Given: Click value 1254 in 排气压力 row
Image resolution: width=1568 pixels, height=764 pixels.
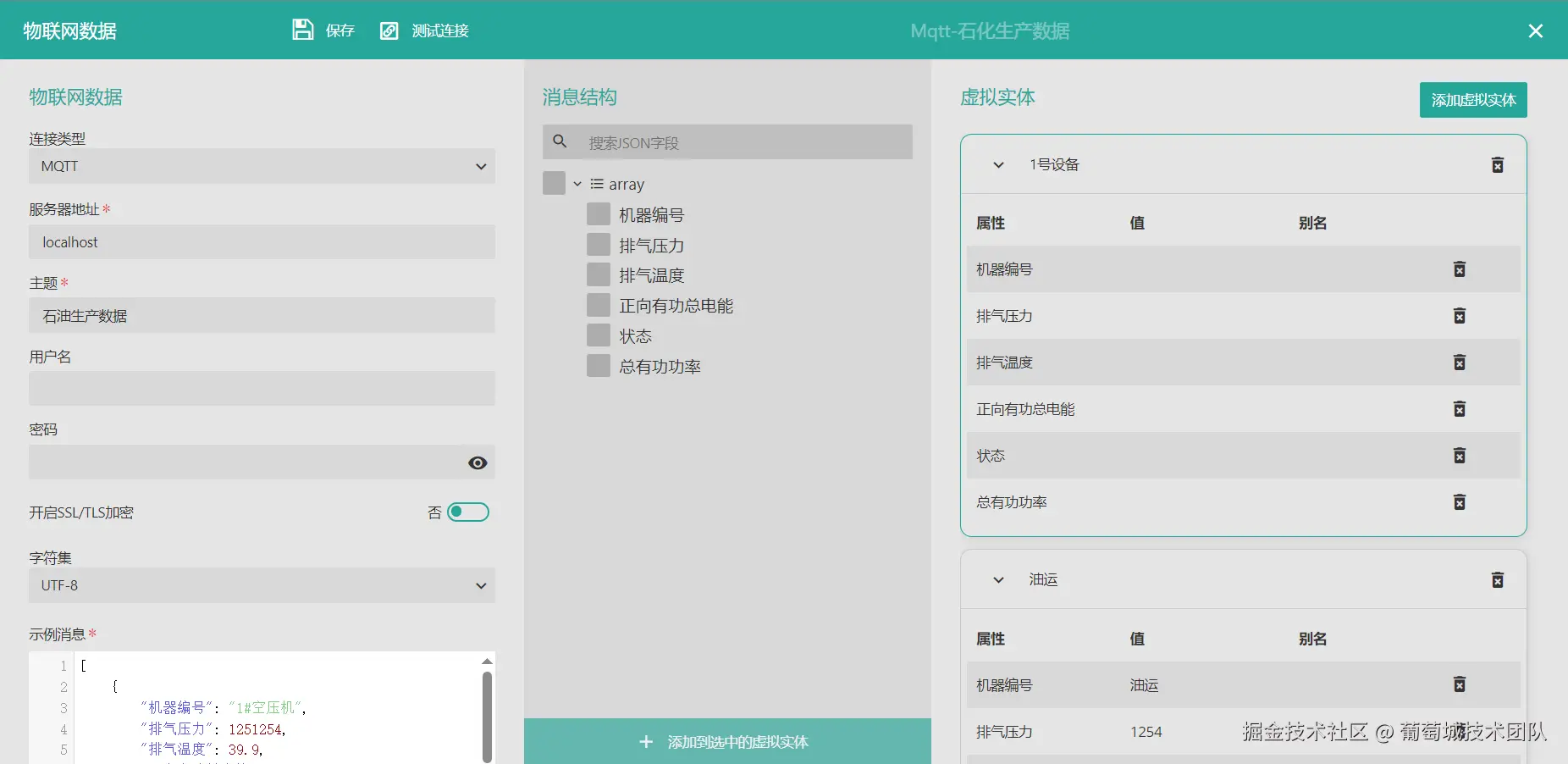Looking at the screenshot, I should [x=1146, y=732].
